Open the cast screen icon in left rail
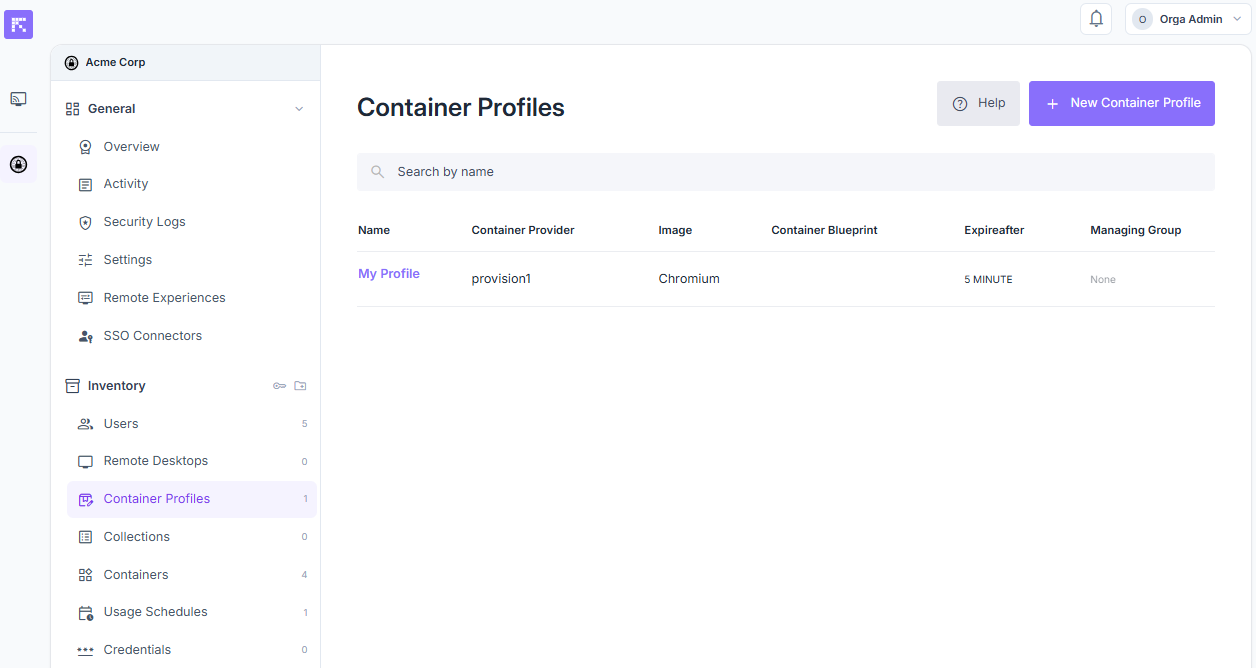The height and width of the screenshot is (668, 1256). click(18, 99)
